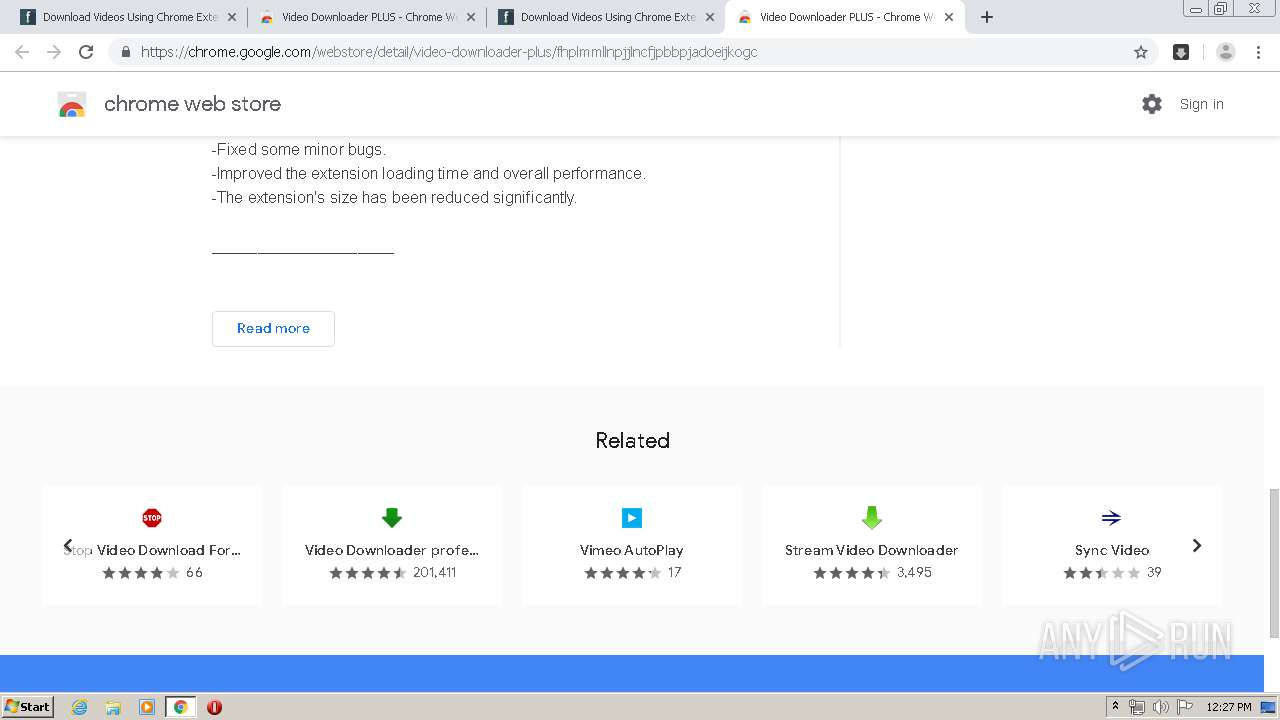Click the Sign in link
Screen dimensions: 1280x720
pos(1201,104)
